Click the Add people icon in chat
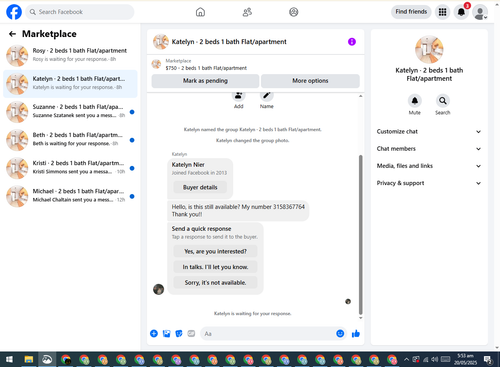This screenshot has width=500, height=367. (x=238, y=96)
